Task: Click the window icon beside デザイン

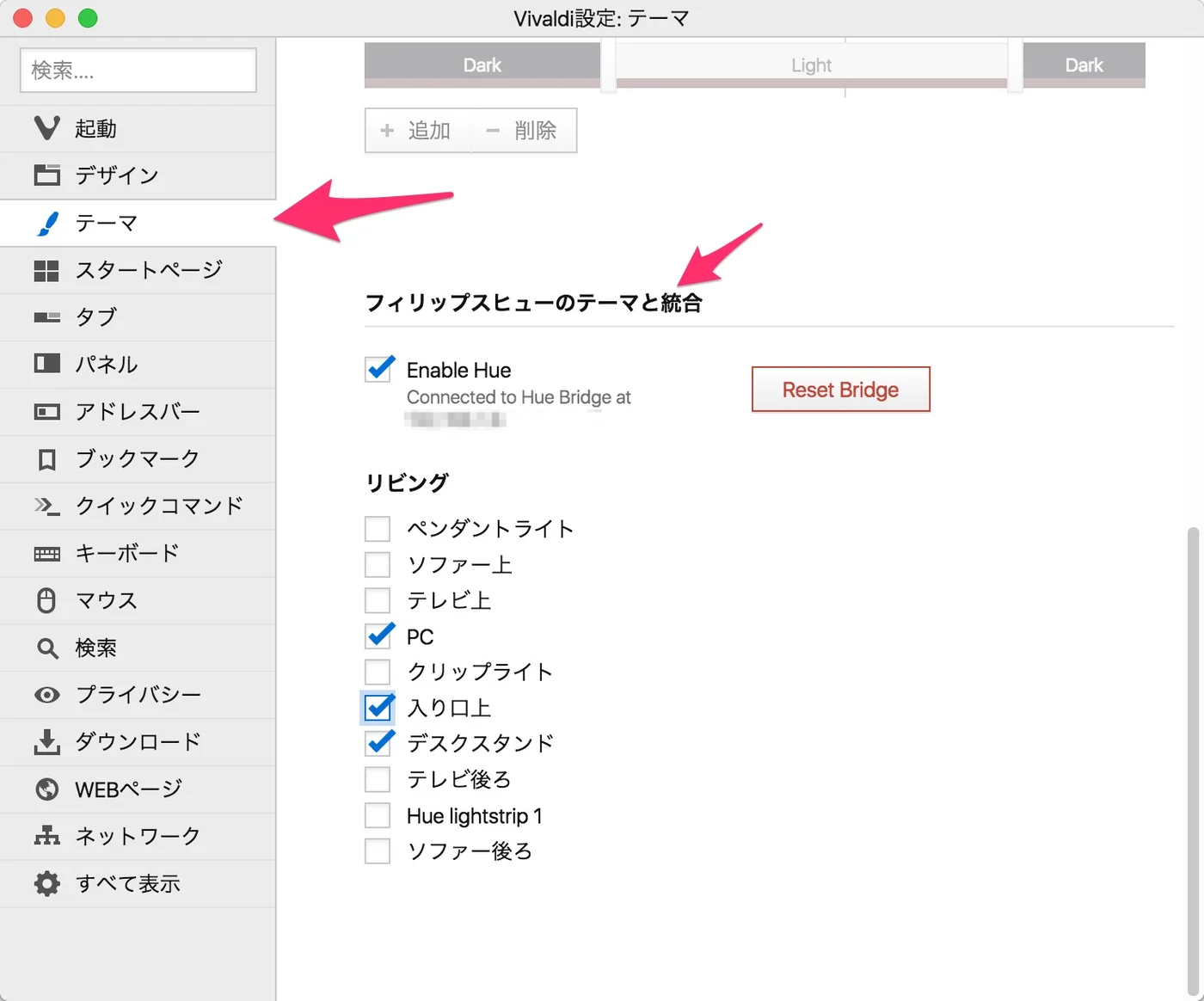Action: tap(47, 175)
